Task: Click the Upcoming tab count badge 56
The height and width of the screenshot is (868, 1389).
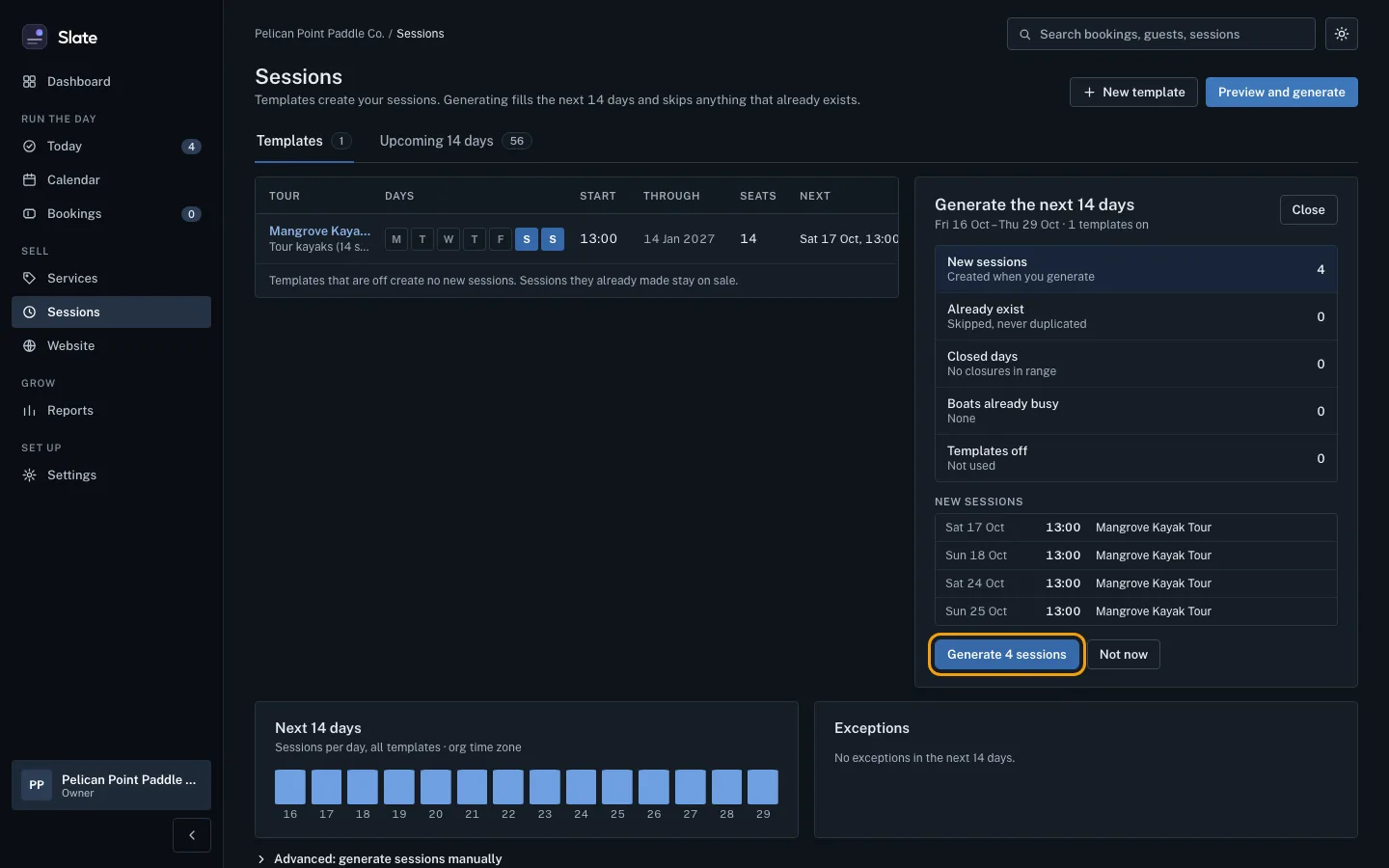Action: tap(517, 142)
